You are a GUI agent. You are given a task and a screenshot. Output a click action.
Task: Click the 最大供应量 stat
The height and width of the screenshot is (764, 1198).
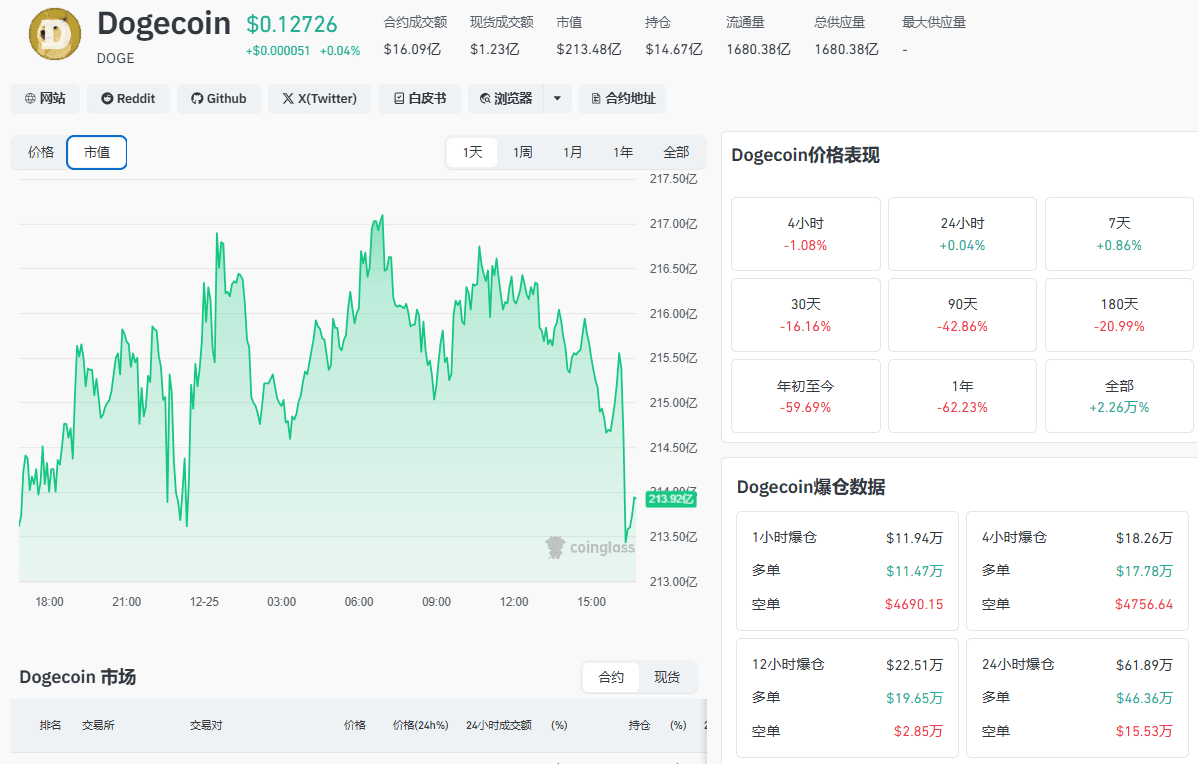click(934, 36)
